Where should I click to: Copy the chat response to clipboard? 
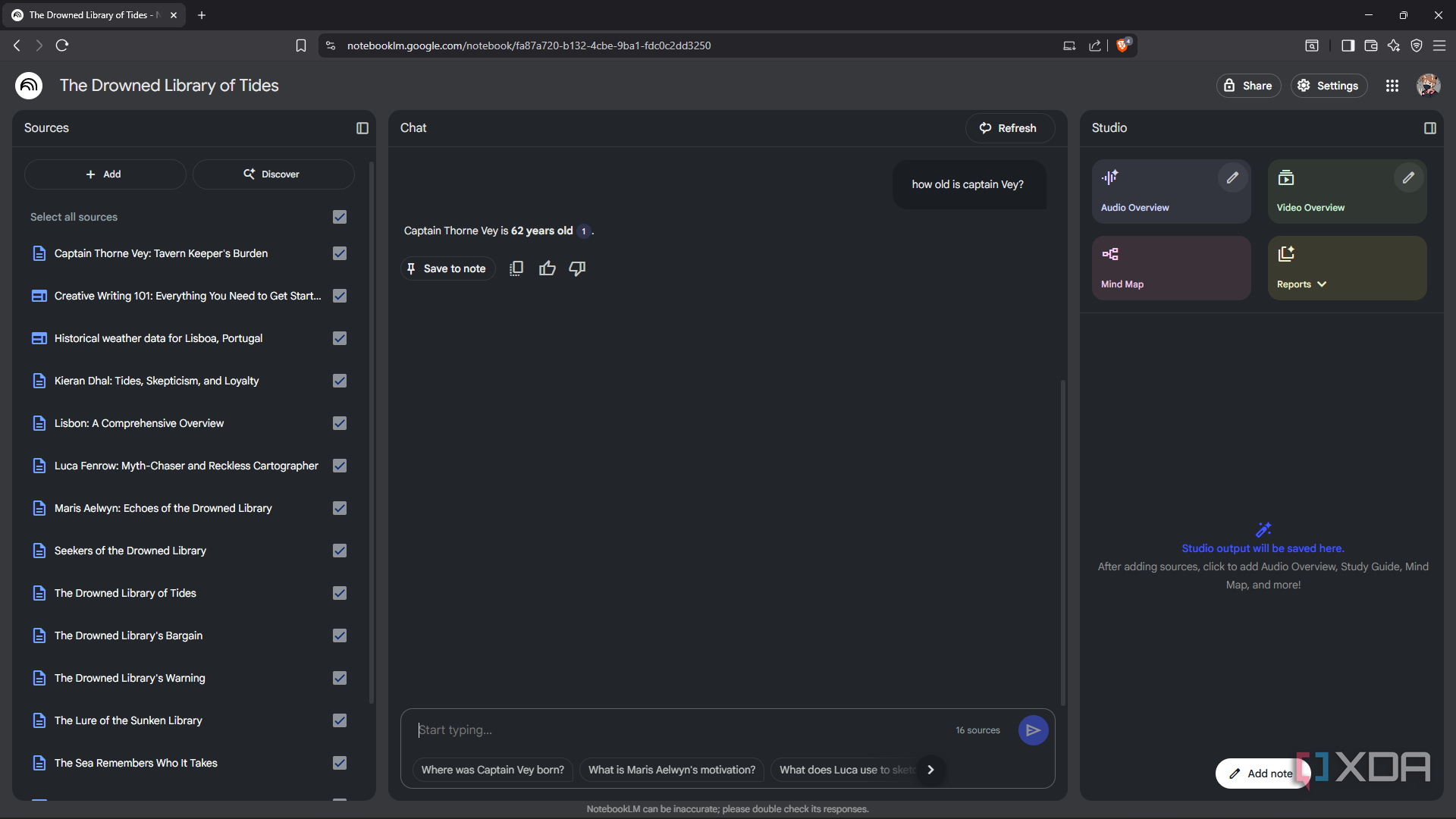pos(516,268)
